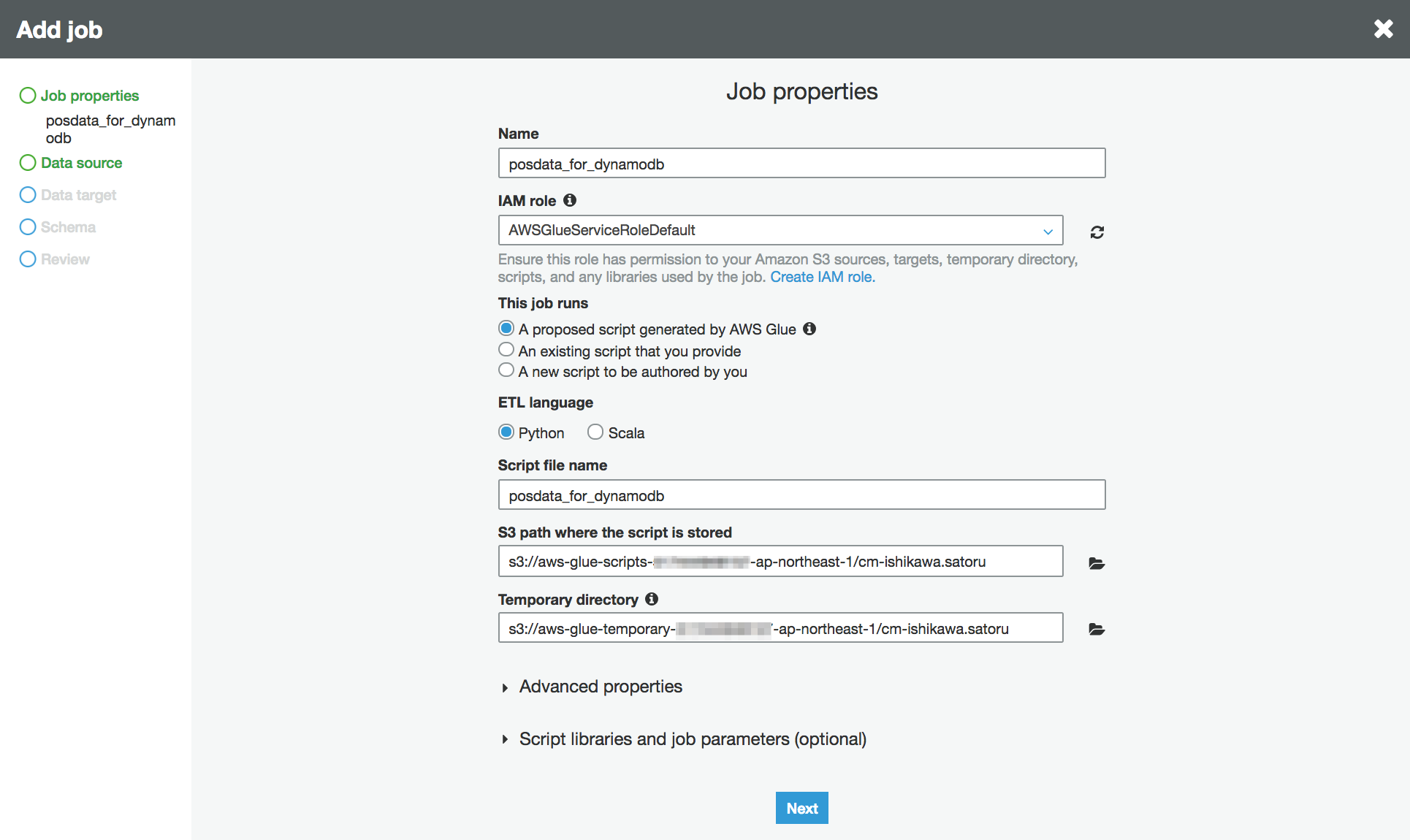Click the Job properties step circle

point(28,95)
